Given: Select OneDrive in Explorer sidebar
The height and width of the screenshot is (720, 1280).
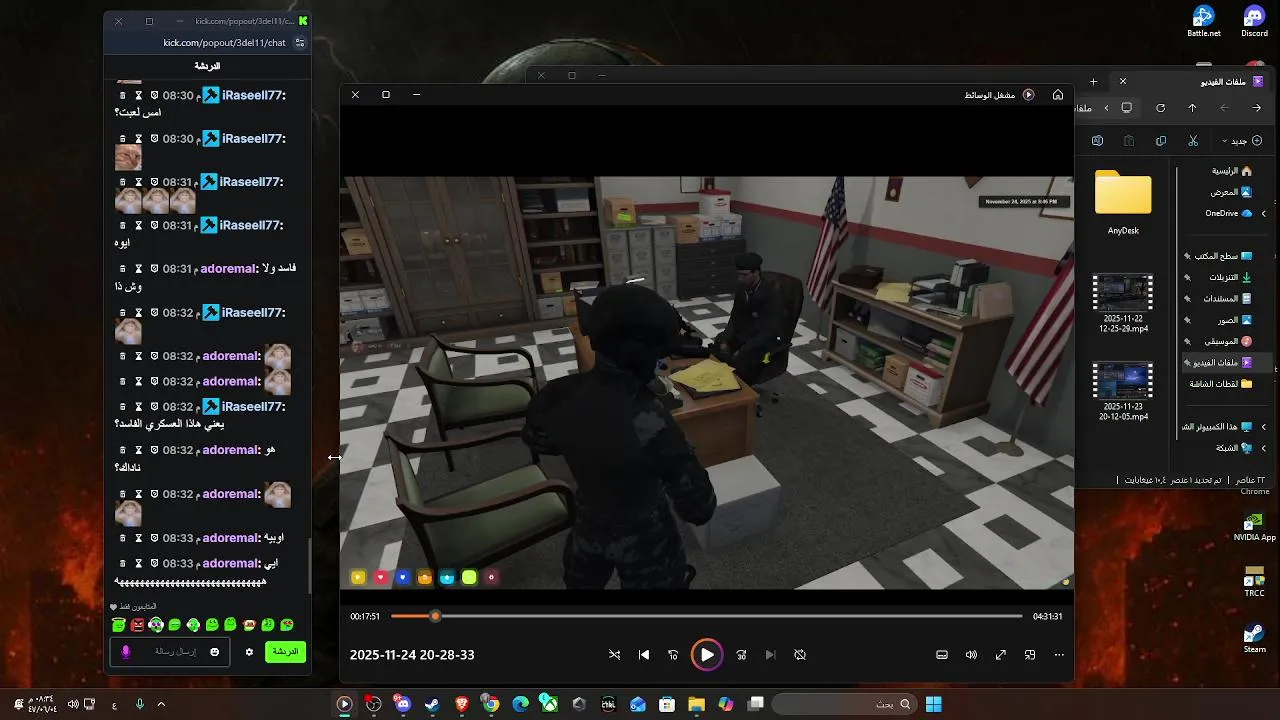Looking at the screenshot, I should click(1227, 213).
